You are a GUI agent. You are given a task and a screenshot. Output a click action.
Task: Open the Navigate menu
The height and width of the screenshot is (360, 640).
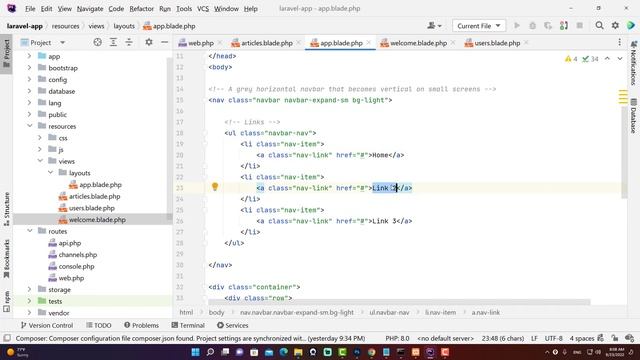[90, 9]
